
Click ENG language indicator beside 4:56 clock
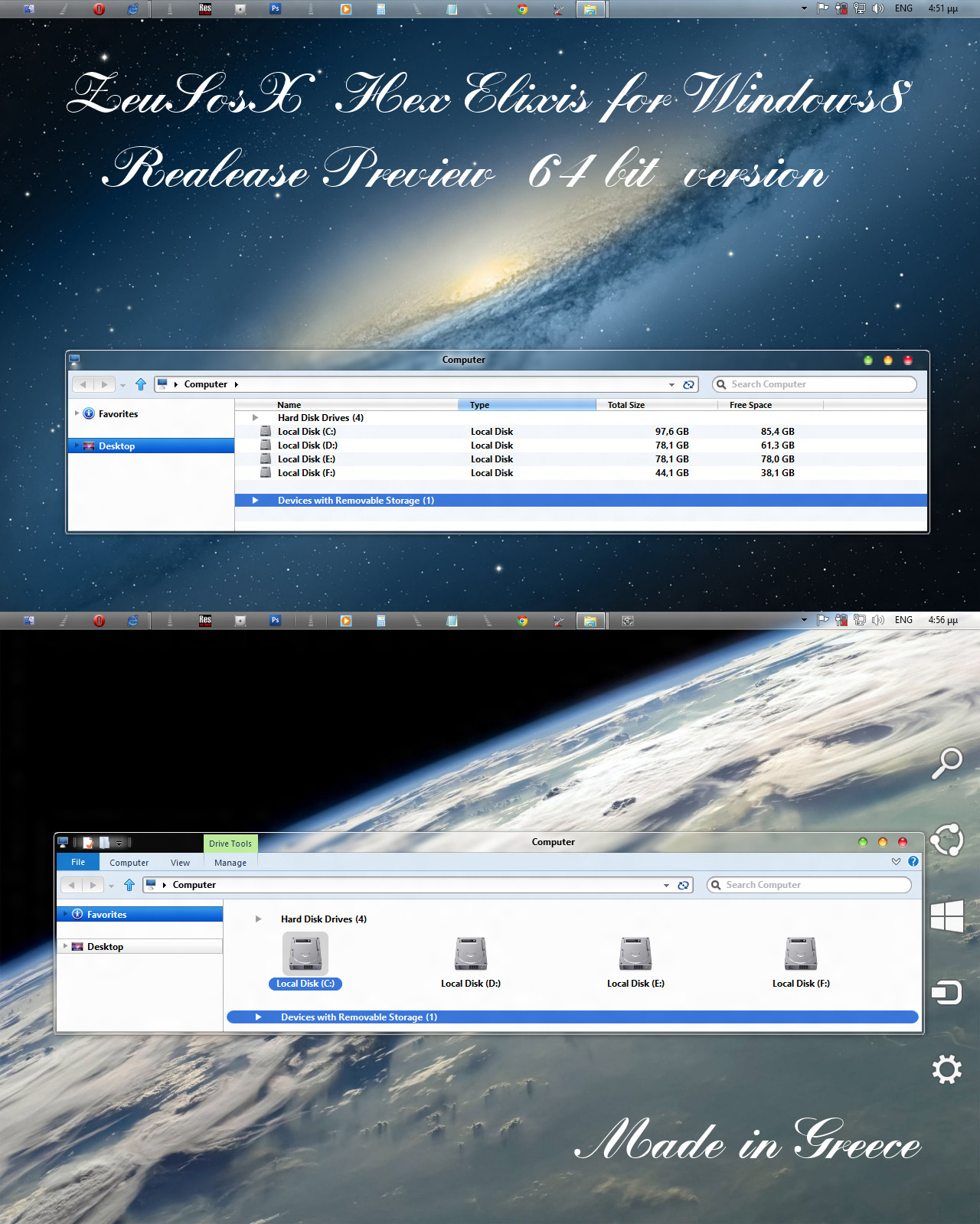tap(903, 620)
